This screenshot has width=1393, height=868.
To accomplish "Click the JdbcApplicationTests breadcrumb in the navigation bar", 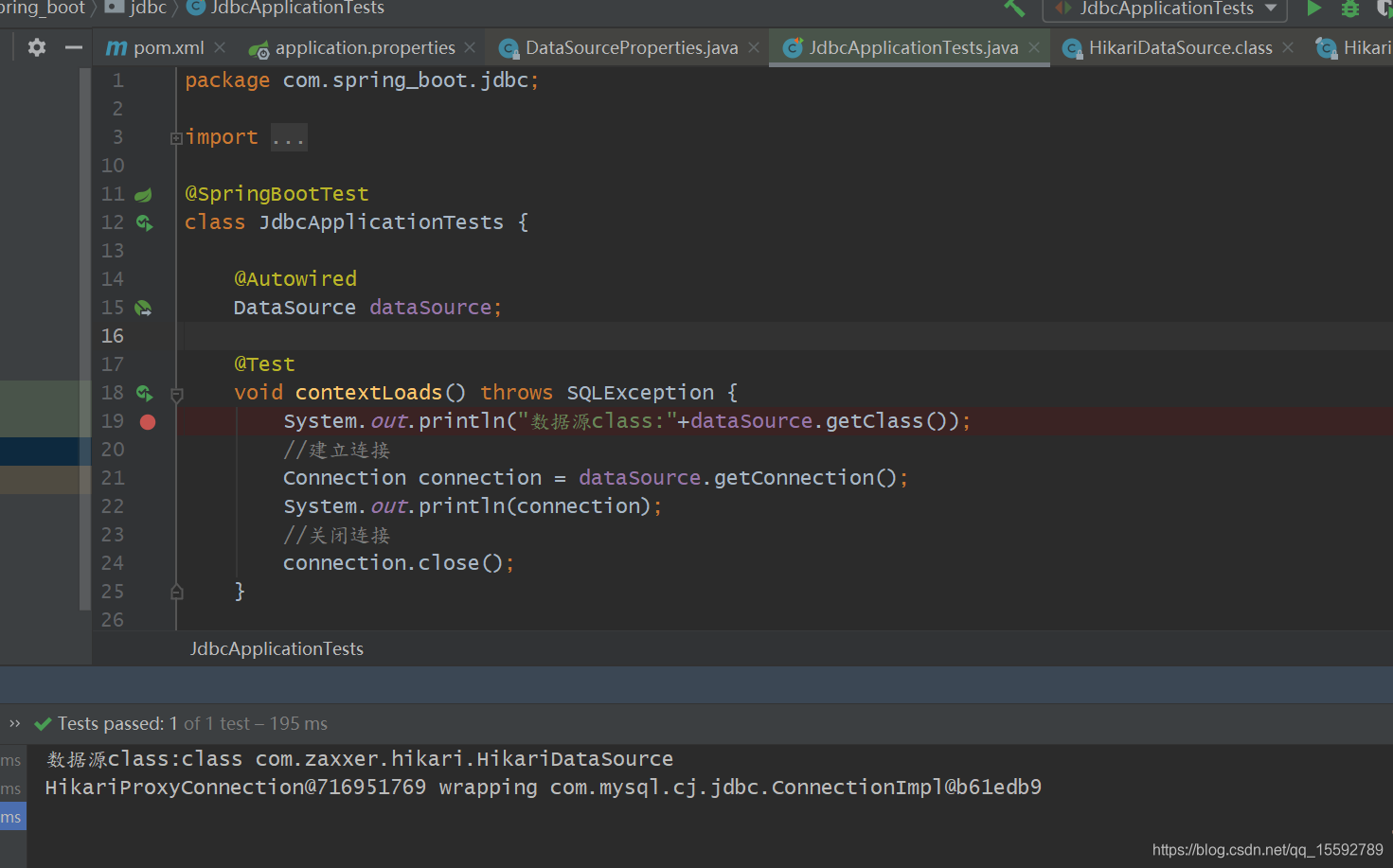I will click(286, 9).
